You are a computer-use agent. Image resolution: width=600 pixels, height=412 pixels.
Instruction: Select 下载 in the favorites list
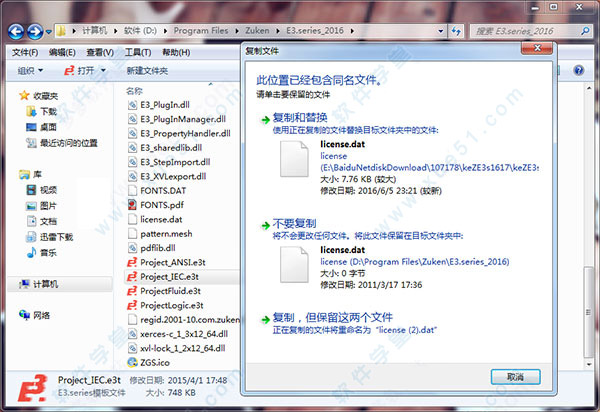click(41, 111)
